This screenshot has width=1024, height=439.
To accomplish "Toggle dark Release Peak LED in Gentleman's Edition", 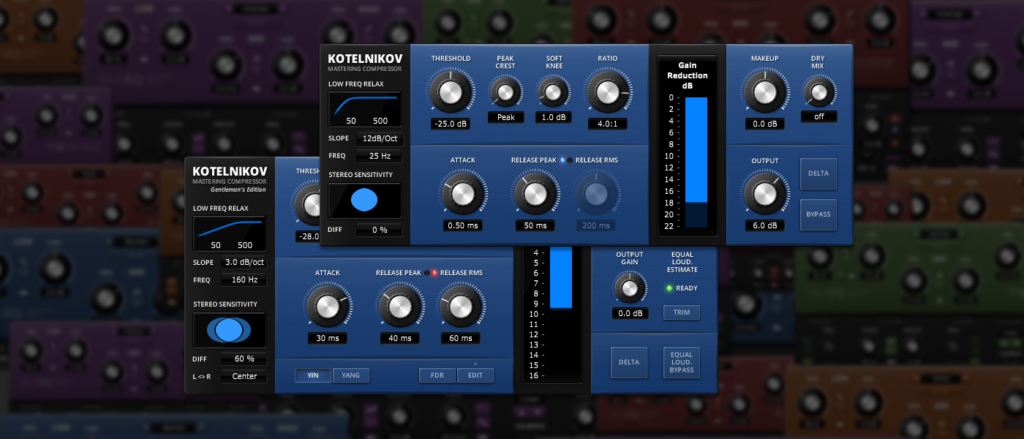I will click(x=426, y=273).
